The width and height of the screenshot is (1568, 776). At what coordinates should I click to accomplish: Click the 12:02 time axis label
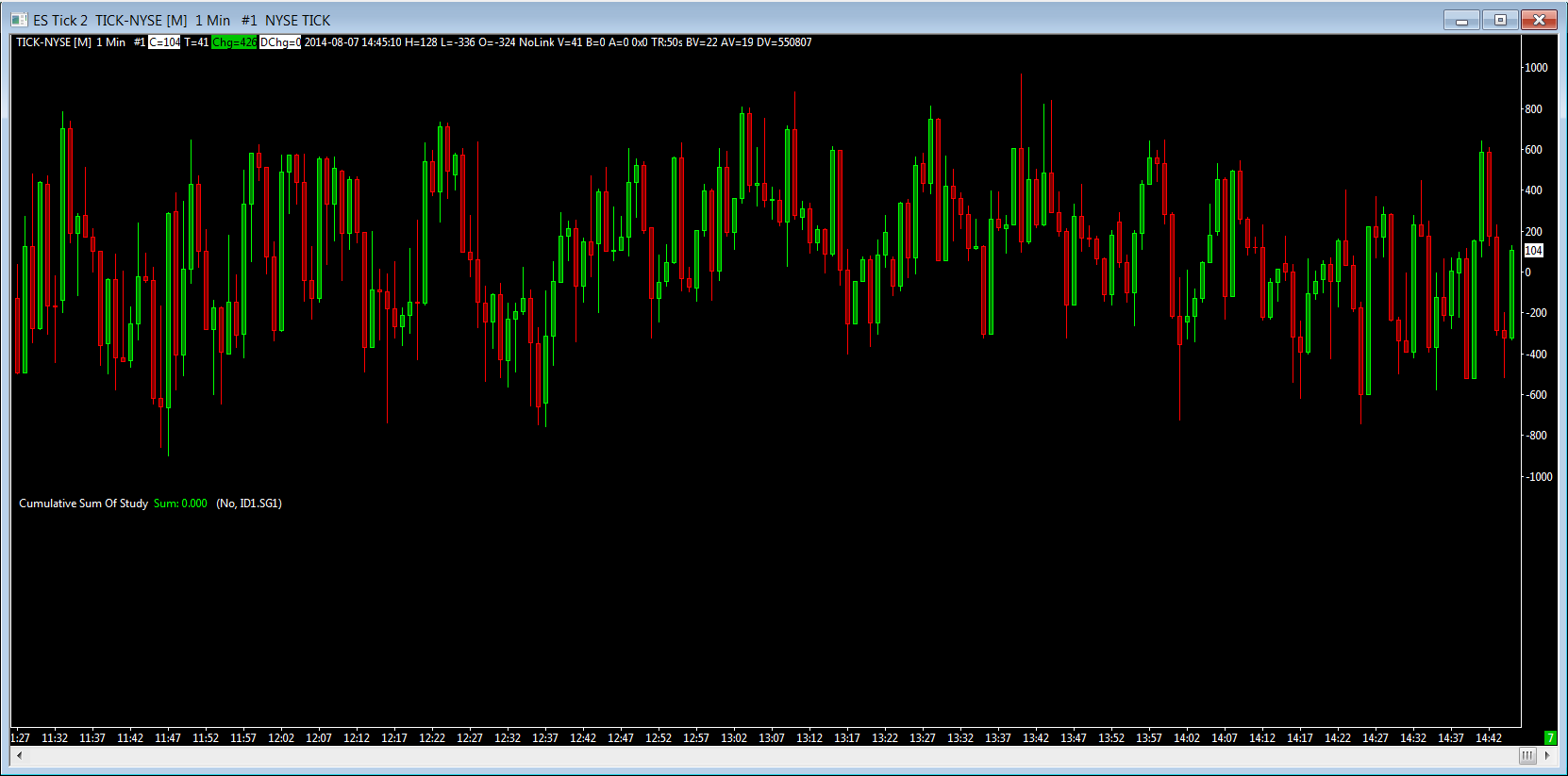(x=281, y=738)
